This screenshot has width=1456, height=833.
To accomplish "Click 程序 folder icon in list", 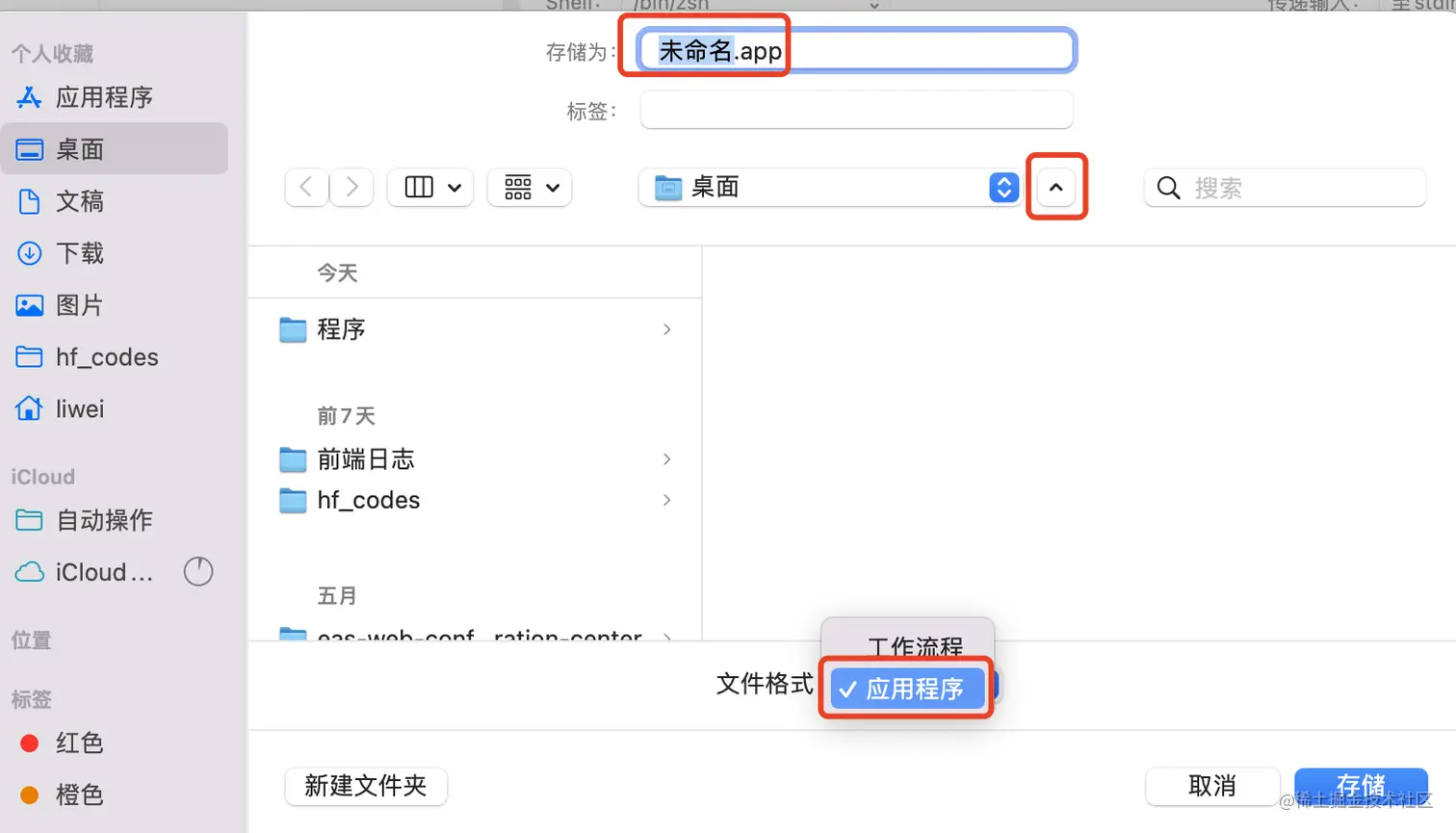I will [x=293, y=330].
